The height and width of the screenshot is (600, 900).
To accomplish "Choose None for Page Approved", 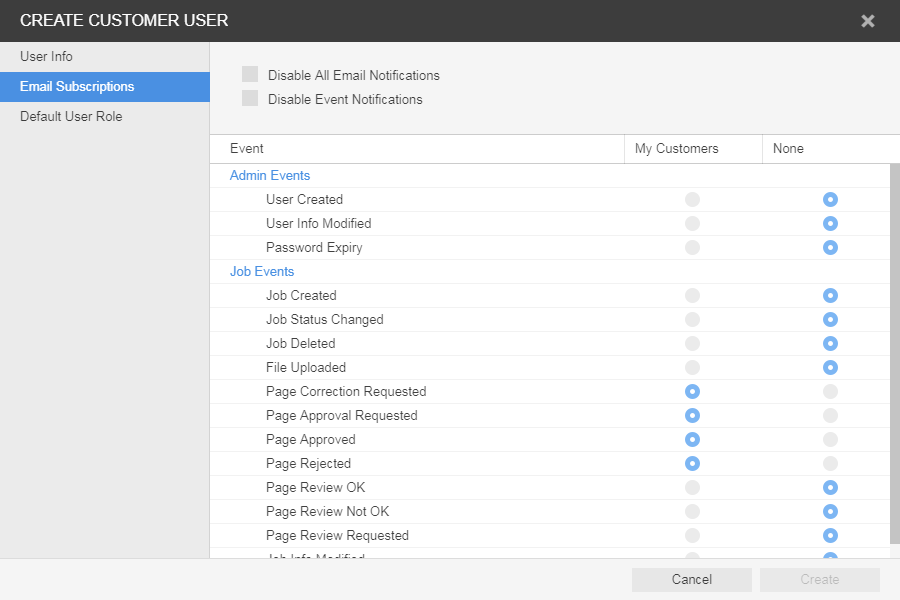I will point(830,440).
